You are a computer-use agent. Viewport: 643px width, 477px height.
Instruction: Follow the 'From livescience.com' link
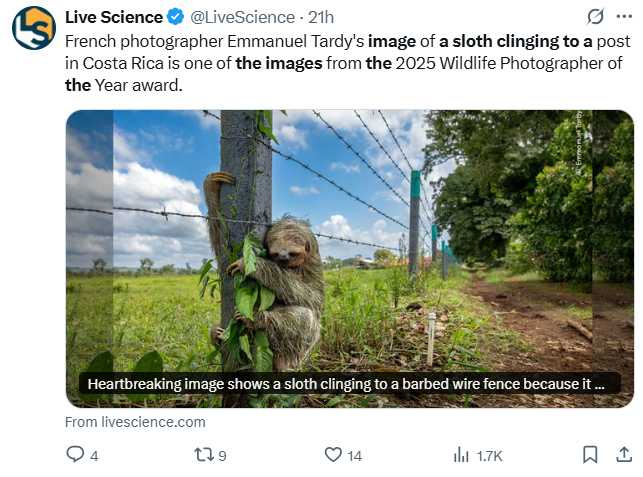(135, 422)
